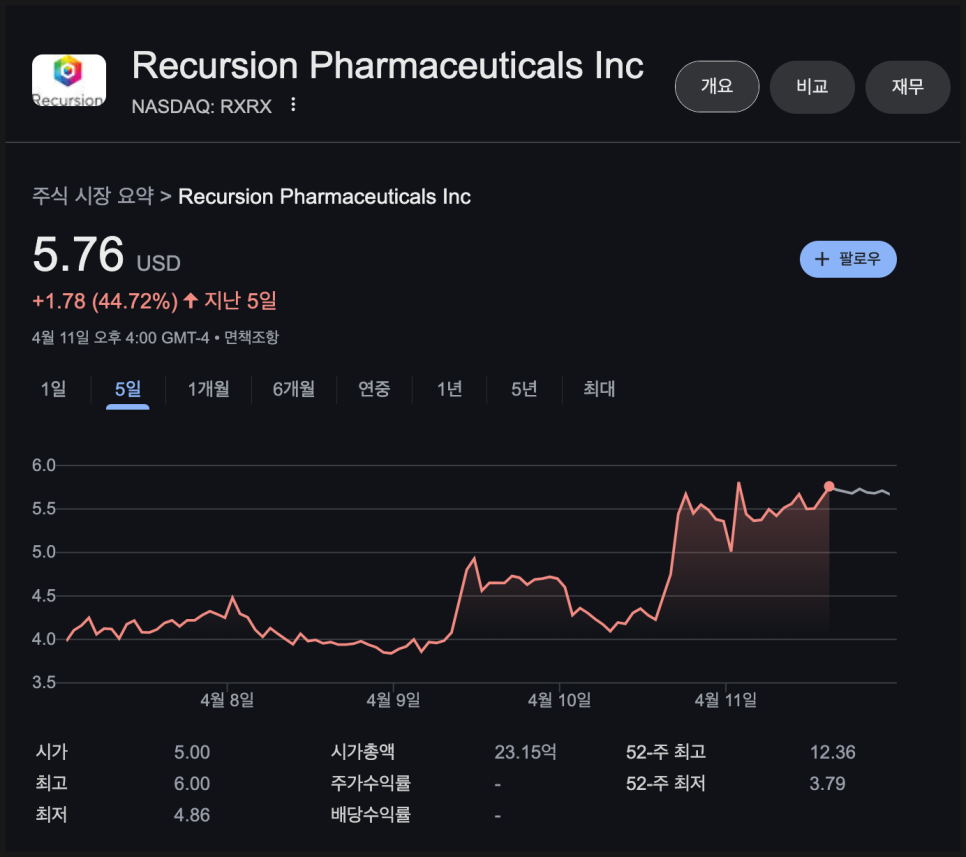Image resolution: width=966 pixels, height=857 pixels.
Task: Open the 재무 tab
Action: coord(907,86)
